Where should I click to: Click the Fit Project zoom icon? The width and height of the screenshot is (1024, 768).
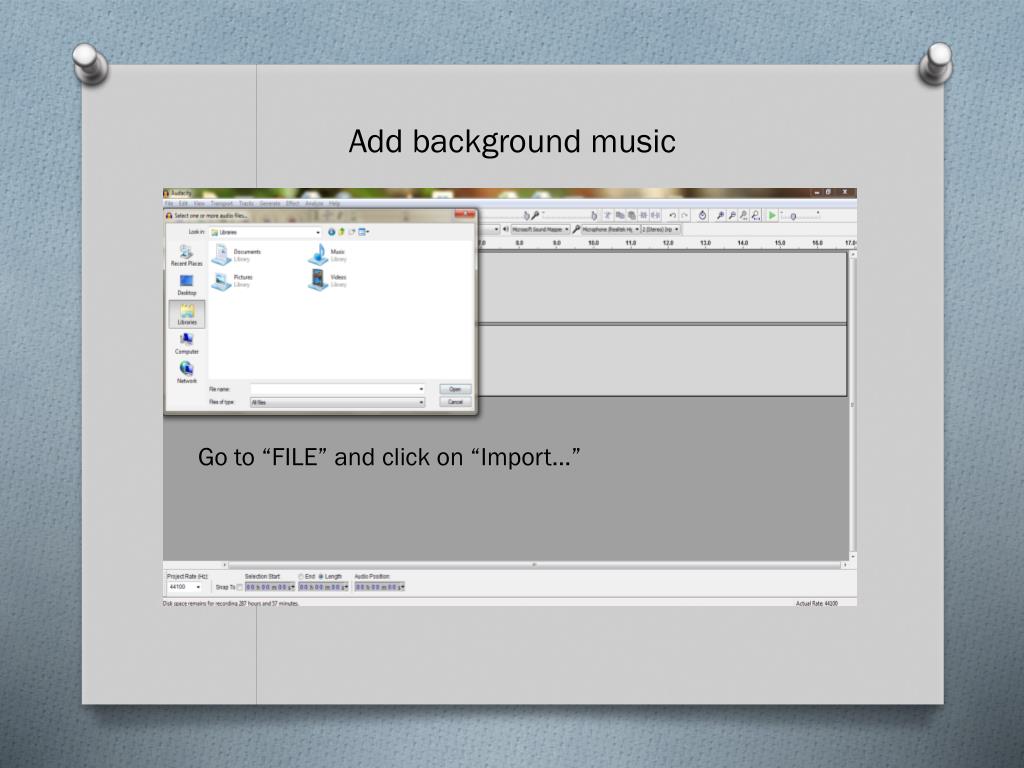[756, 216]
